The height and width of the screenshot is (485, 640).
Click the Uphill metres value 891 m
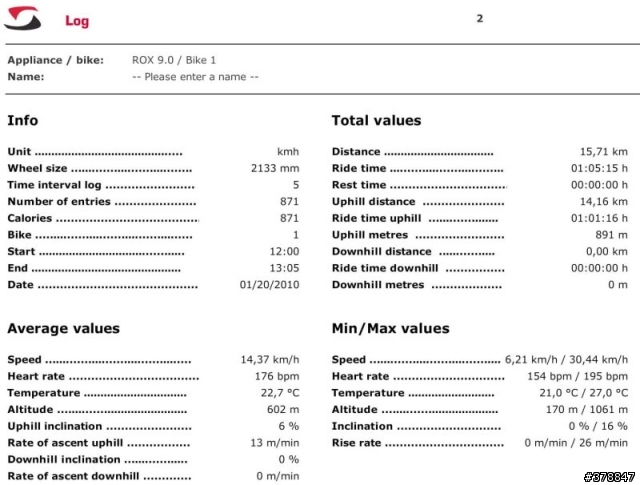(611, 235)
